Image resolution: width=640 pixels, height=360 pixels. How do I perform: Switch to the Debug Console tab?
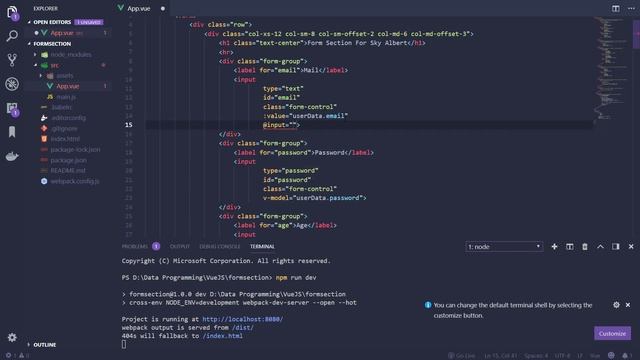[220, 246]
